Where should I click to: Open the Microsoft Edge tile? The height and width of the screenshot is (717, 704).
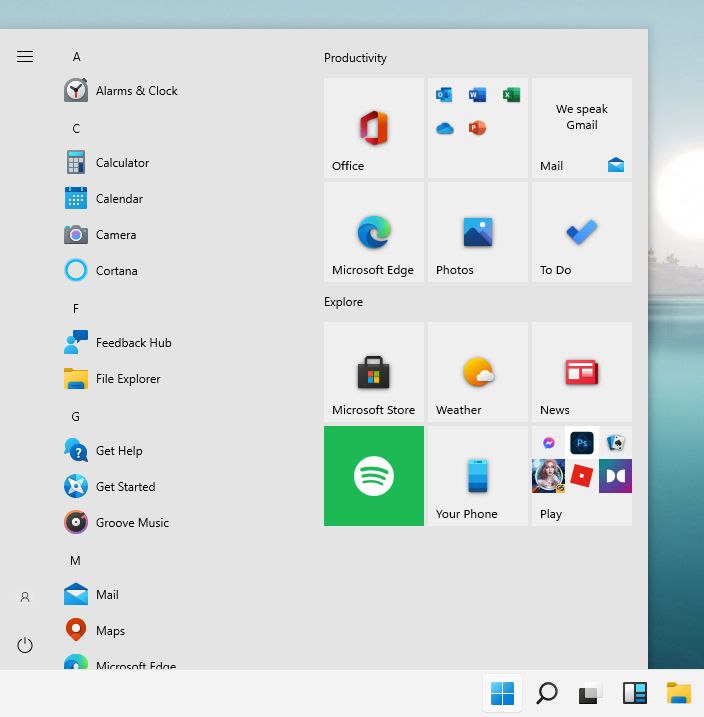click(373, 232)
